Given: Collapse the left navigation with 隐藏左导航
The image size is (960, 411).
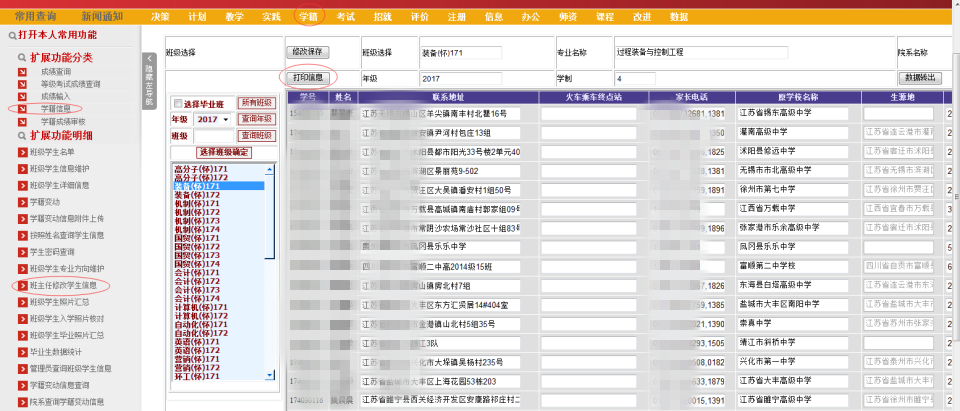Looking at the screenshot, I should click(149, 80).
